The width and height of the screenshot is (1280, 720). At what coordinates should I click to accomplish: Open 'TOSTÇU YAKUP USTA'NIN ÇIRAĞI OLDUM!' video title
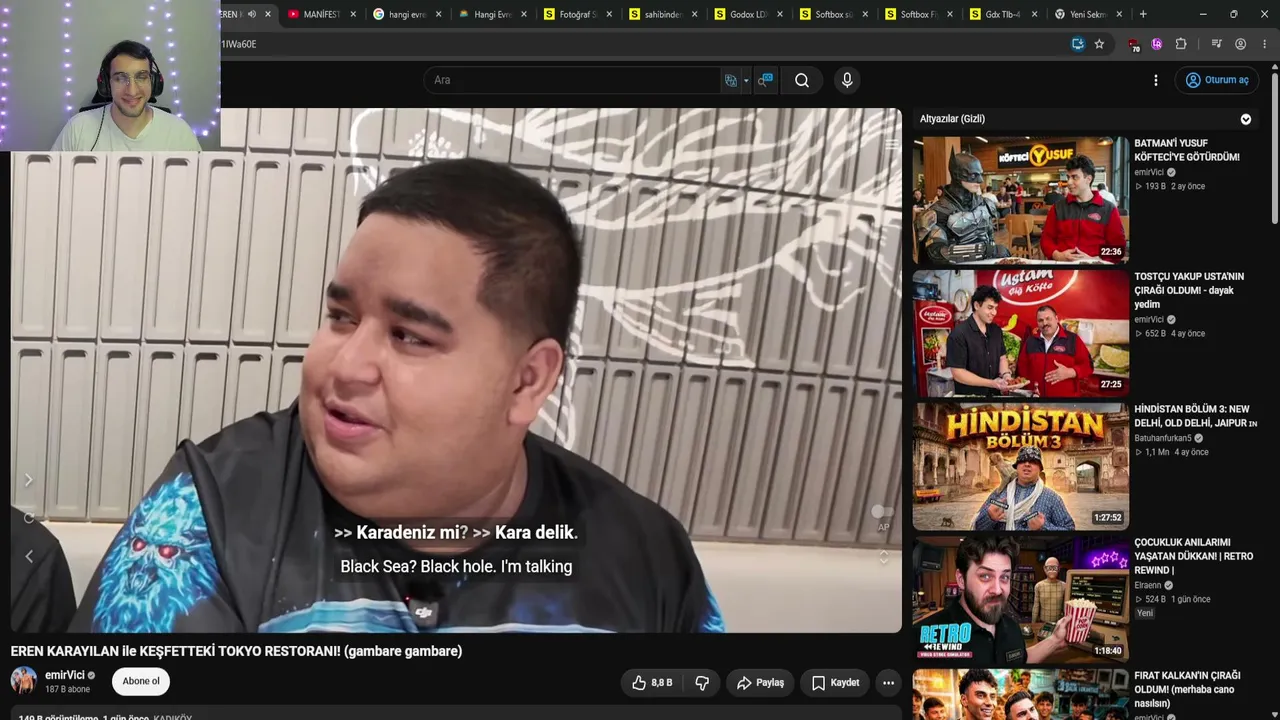point(1189,290)
